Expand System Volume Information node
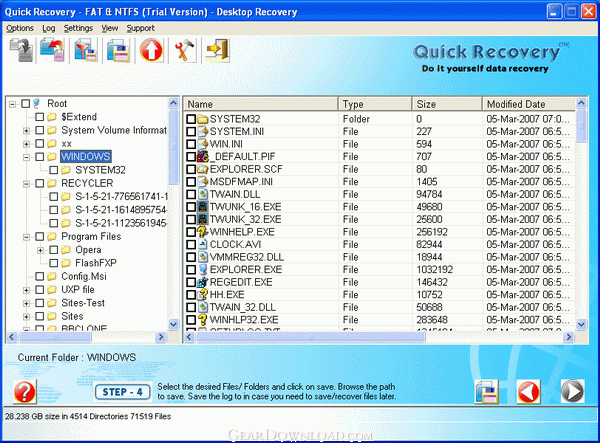The image size is (600, 443). pyautogui.click(x=26, y=130)
